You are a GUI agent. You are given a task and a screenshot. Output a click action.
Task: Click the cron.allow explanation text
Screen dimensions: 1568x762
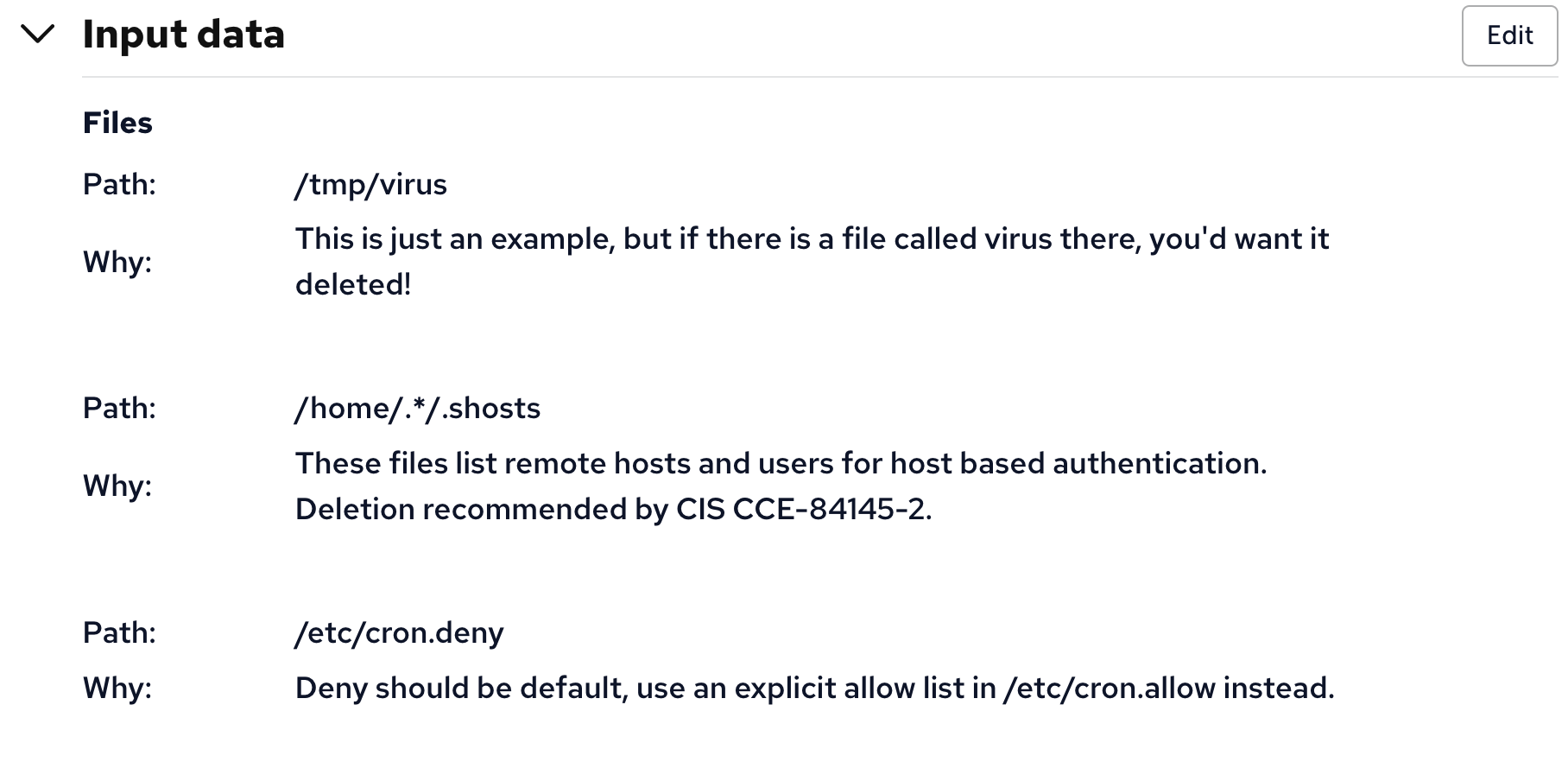pos(815,688)
